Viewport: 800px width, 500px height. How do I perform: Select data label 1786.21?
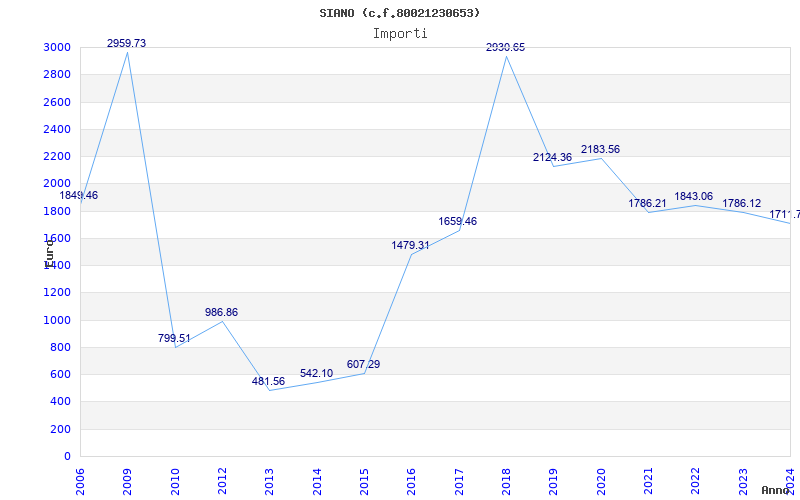click(x=647, y=204)
